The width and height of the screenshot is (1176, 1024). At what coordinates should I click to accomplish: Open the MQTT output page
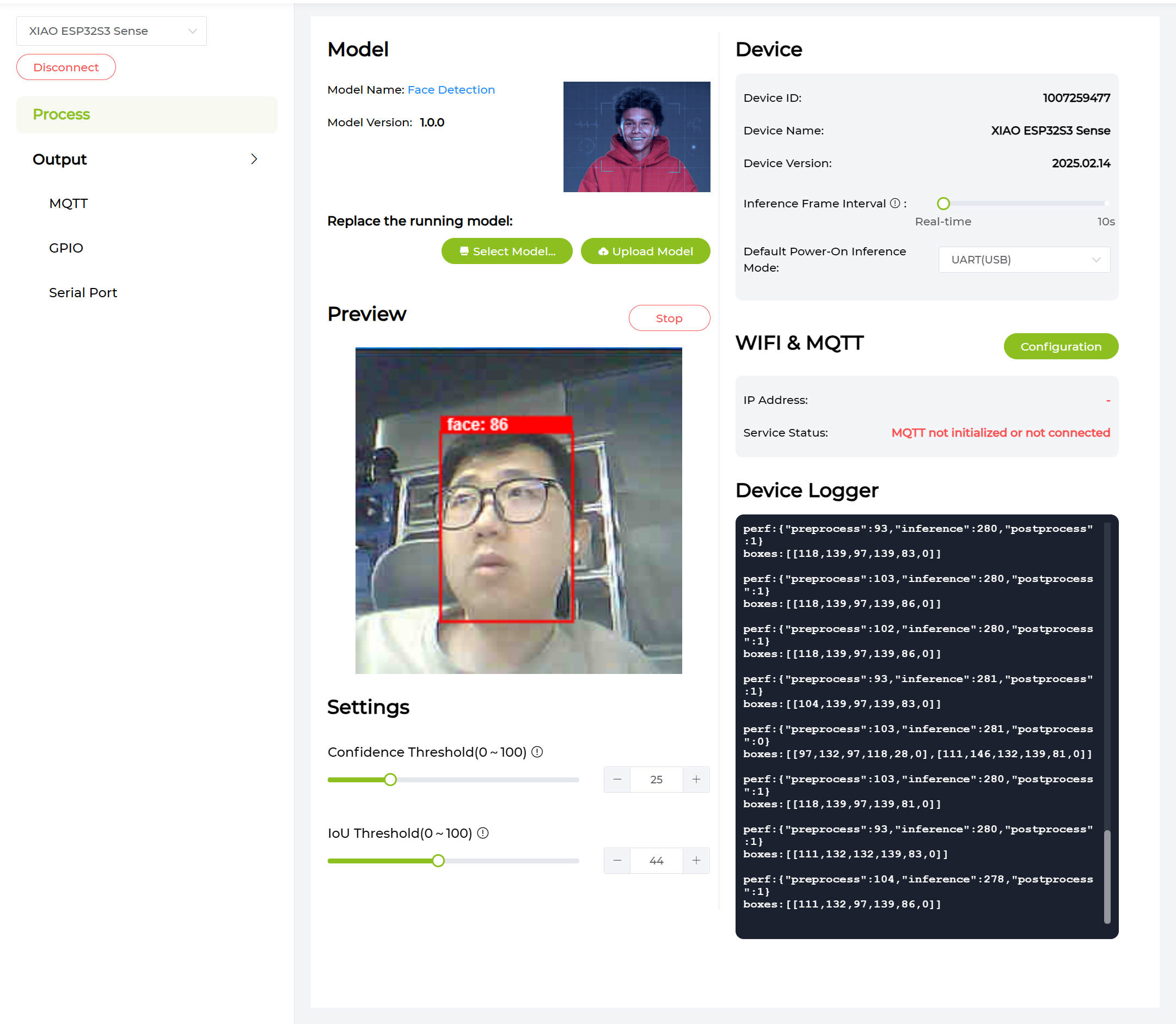point(68,204)
